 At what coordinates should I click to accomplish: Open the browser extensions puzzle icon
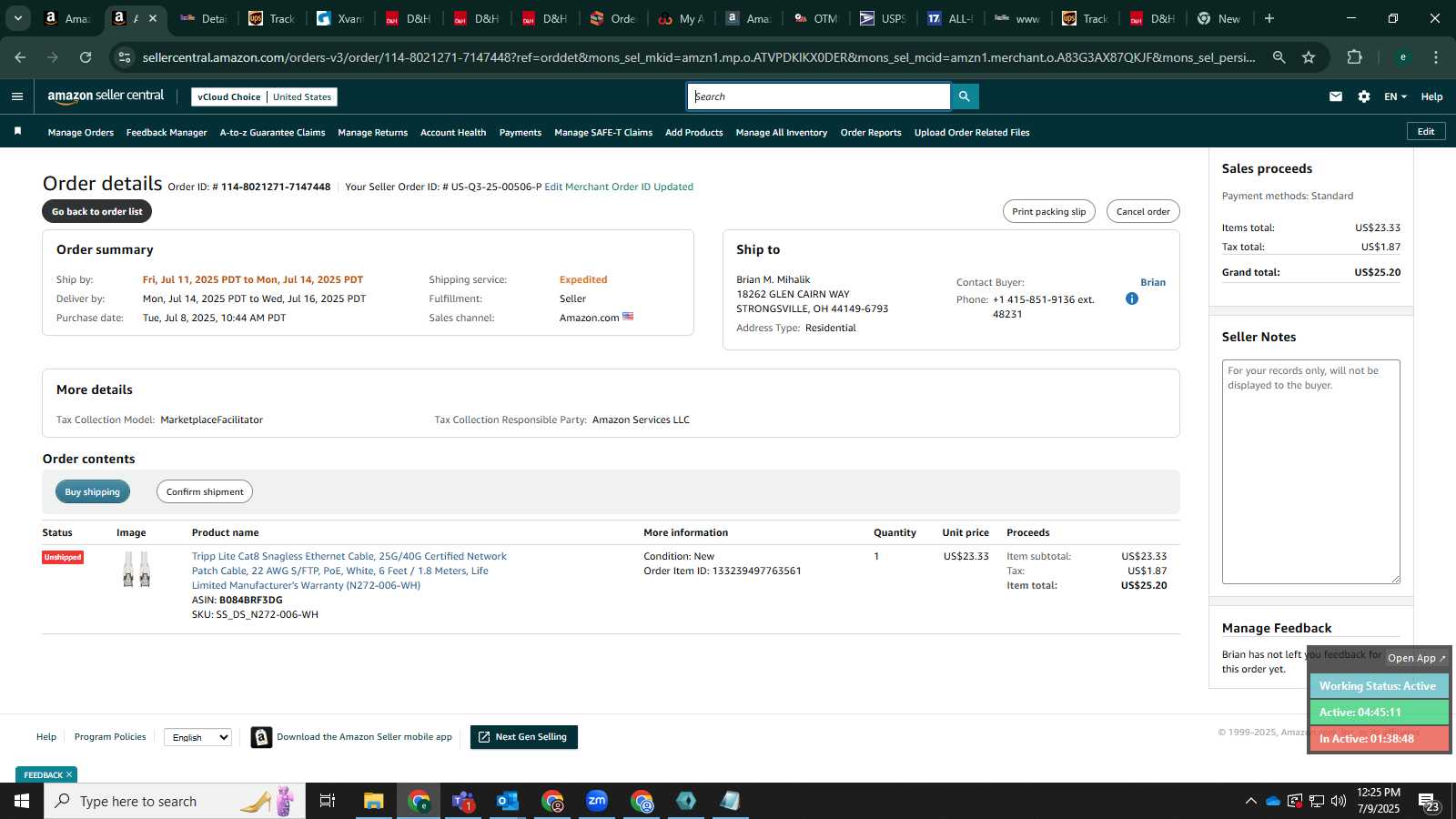[x=1354, y=57]
